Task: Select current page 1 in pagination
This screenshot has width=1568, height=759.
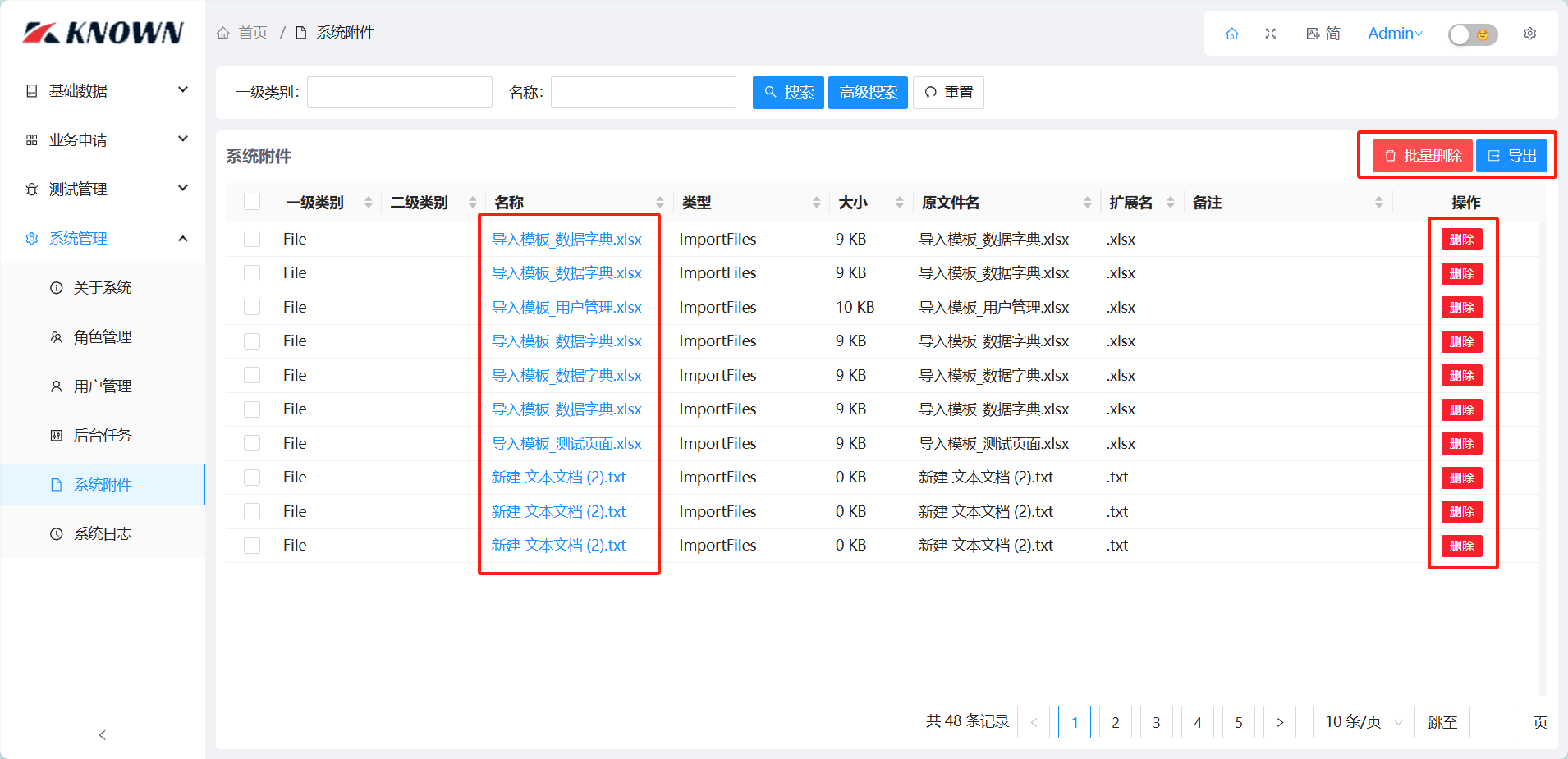Action: tap(1075, 722)
